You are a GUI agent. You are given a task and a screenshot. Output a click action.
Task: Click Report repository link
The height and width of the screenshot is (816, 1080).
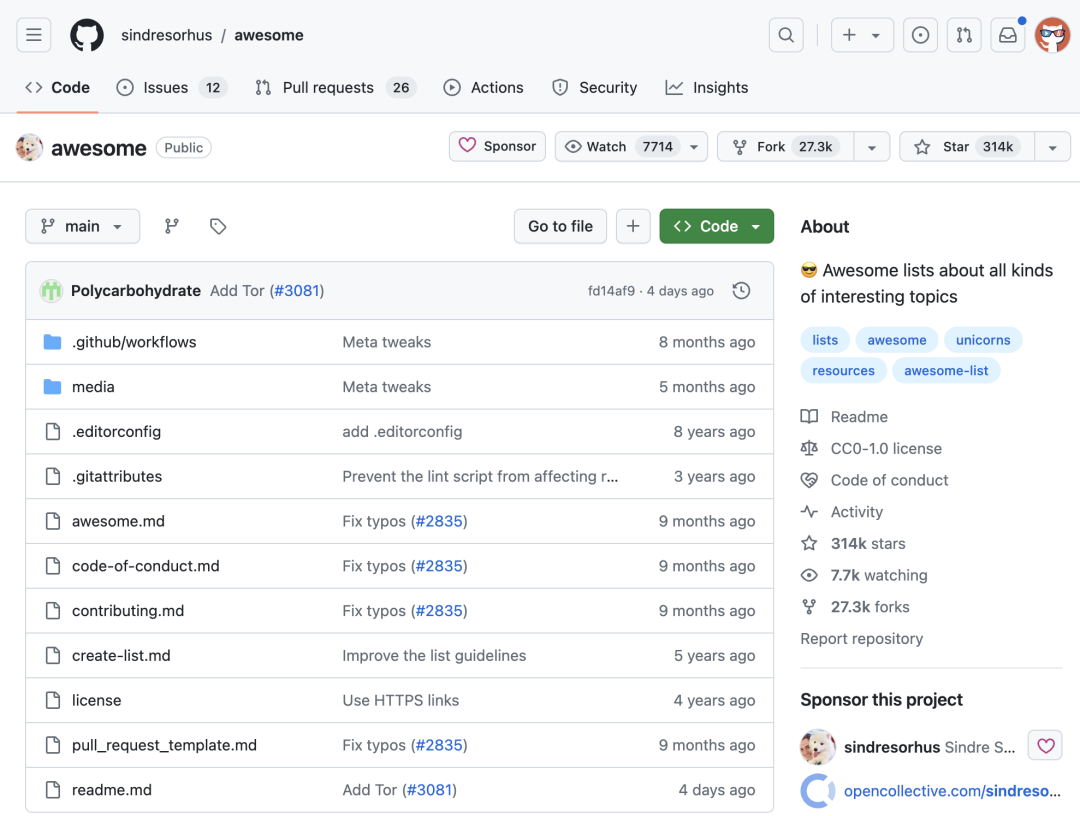point(862,638)
